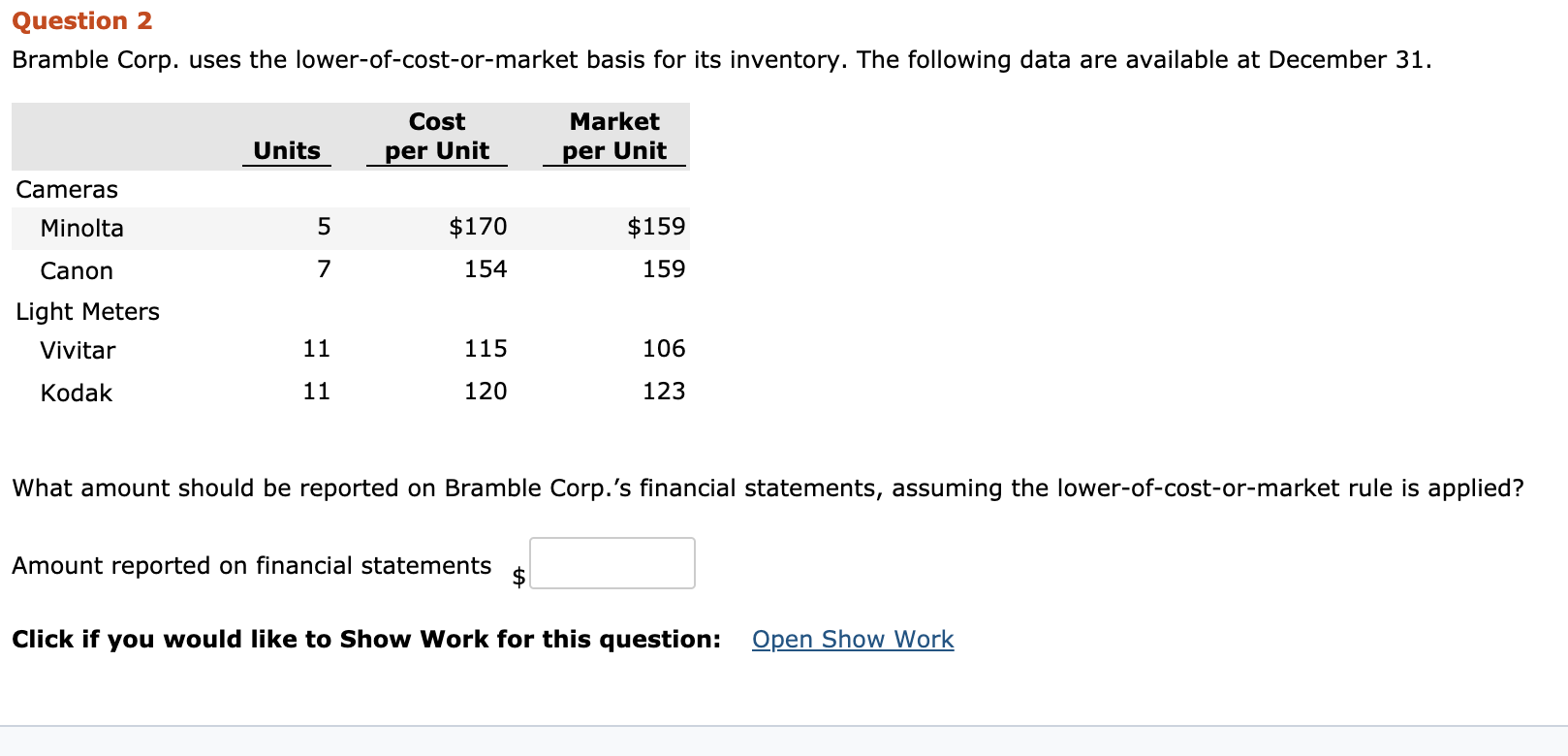Click inside the amount answer box
Viewport: 1568px width, 756px height.
[x=612, y=563]
